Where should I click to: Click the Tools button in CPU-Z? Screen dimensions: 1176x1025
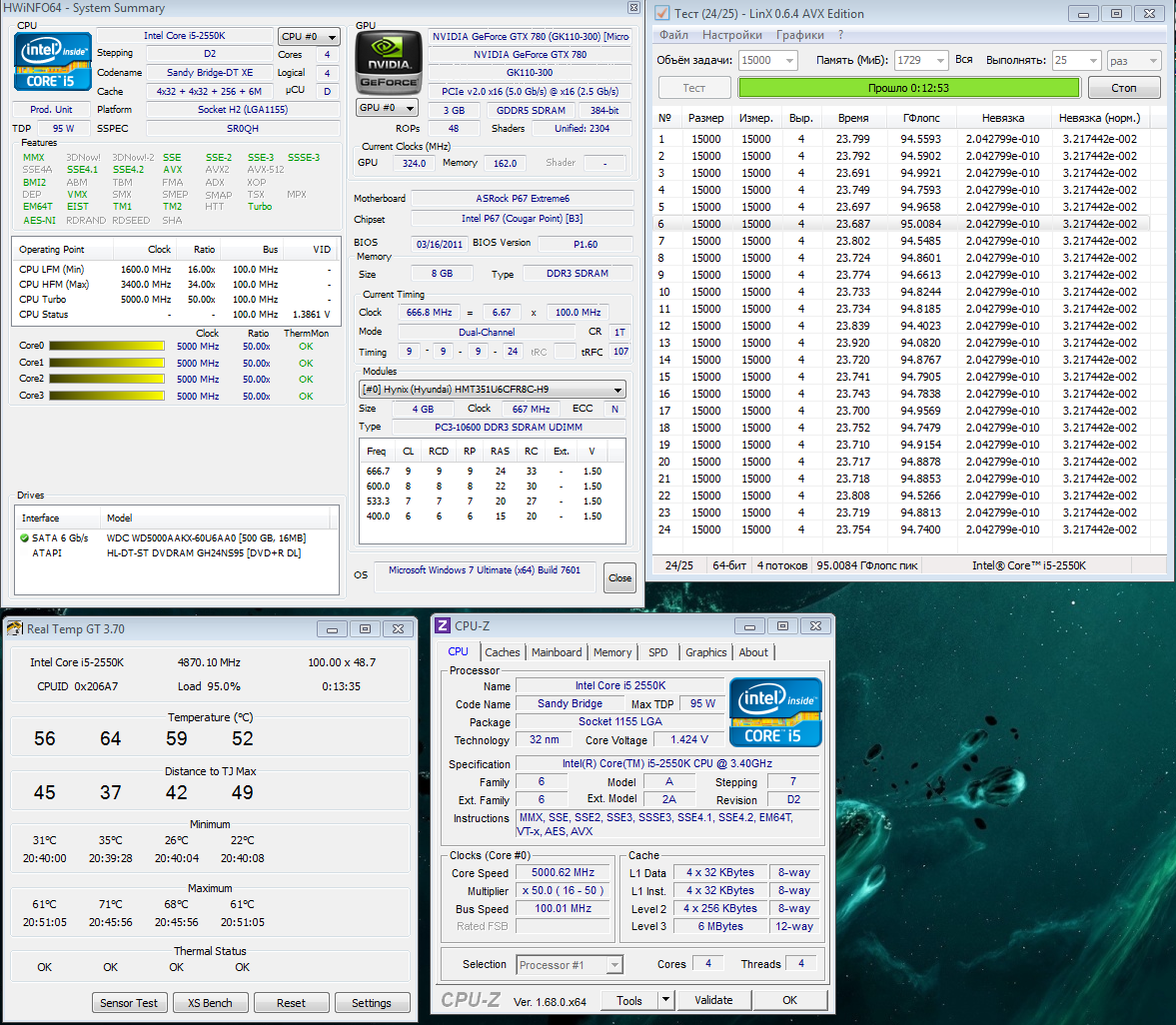[629, 999]
